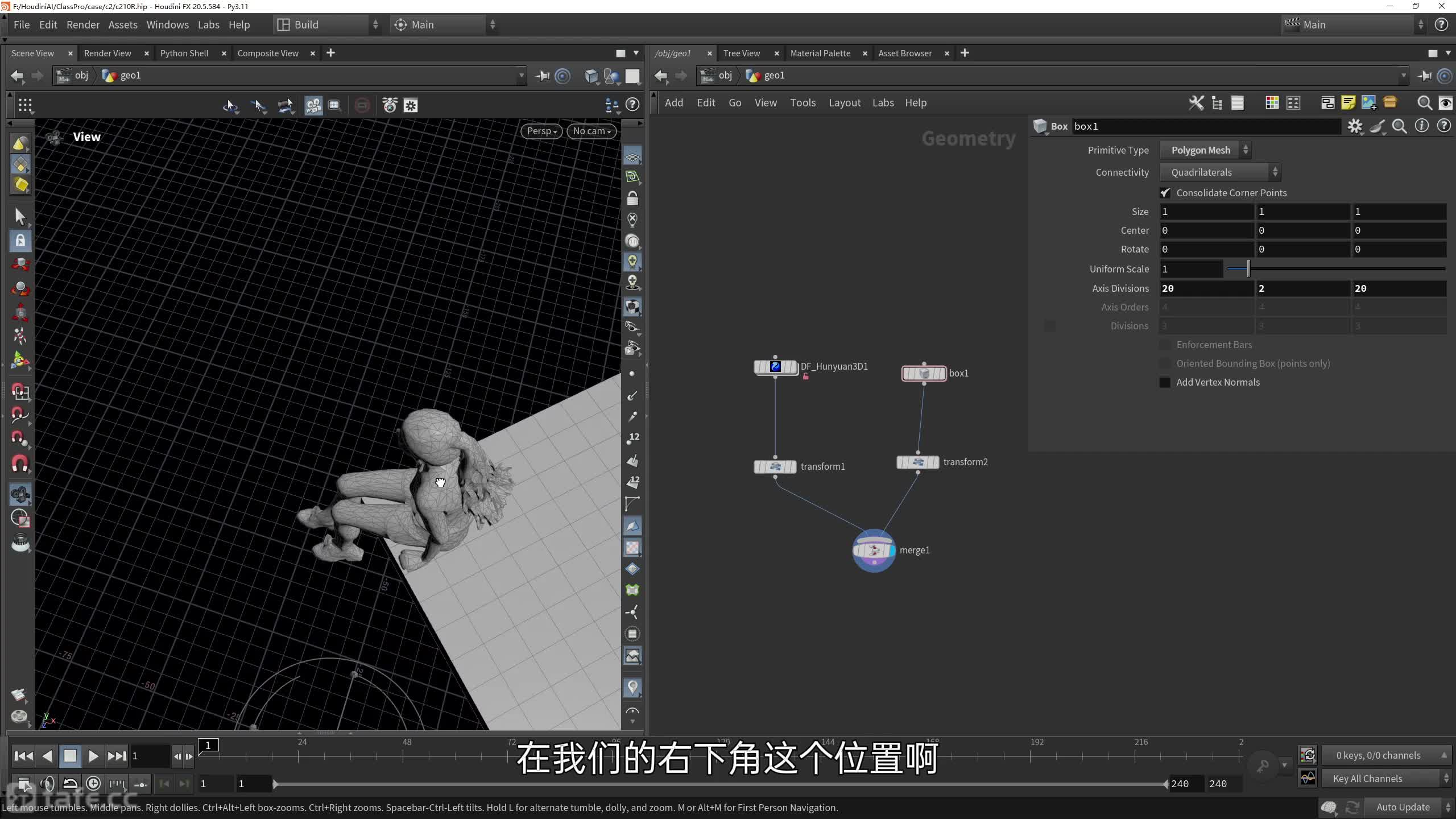Screen dimensions: 1456x819
Task: Open the node info (i) button
Action: [1421, 126]
